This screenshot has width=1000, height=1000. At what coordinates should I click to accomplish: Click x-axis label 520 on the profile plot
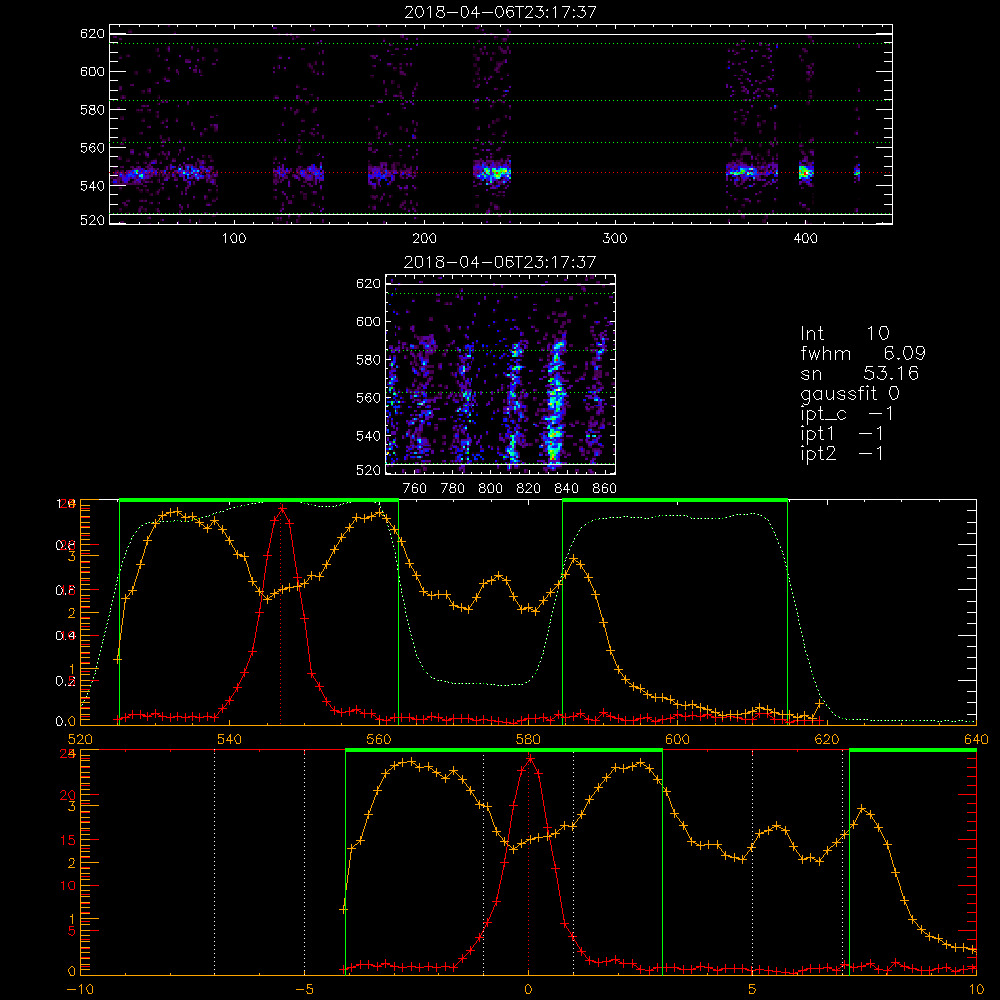tap(80, 740)
